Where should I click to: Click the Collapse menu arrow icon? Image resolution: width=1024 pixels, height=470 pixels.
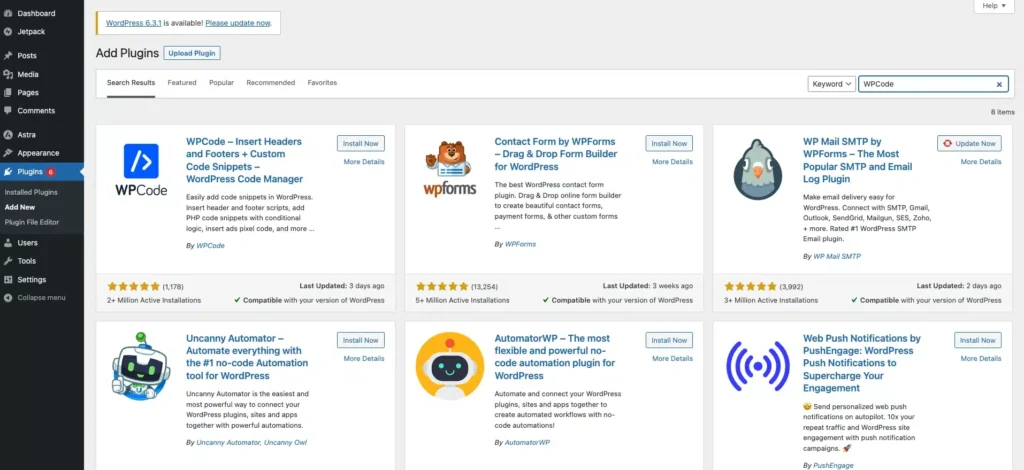(8, 298)
